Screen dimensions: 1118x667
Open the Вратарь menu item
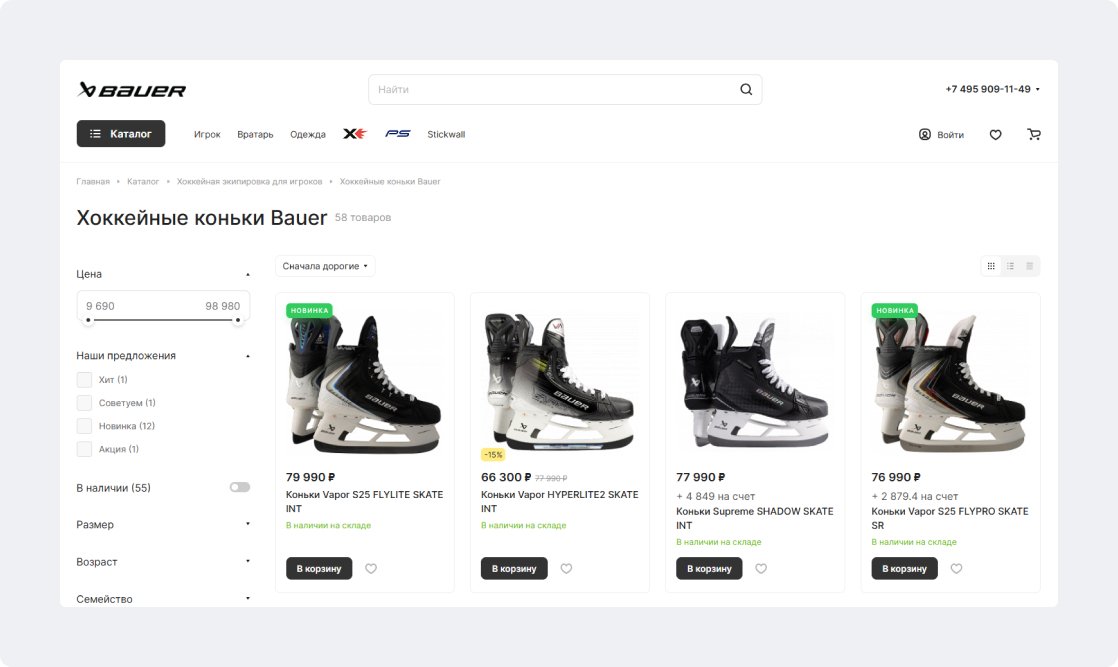[x=255, y=134]
